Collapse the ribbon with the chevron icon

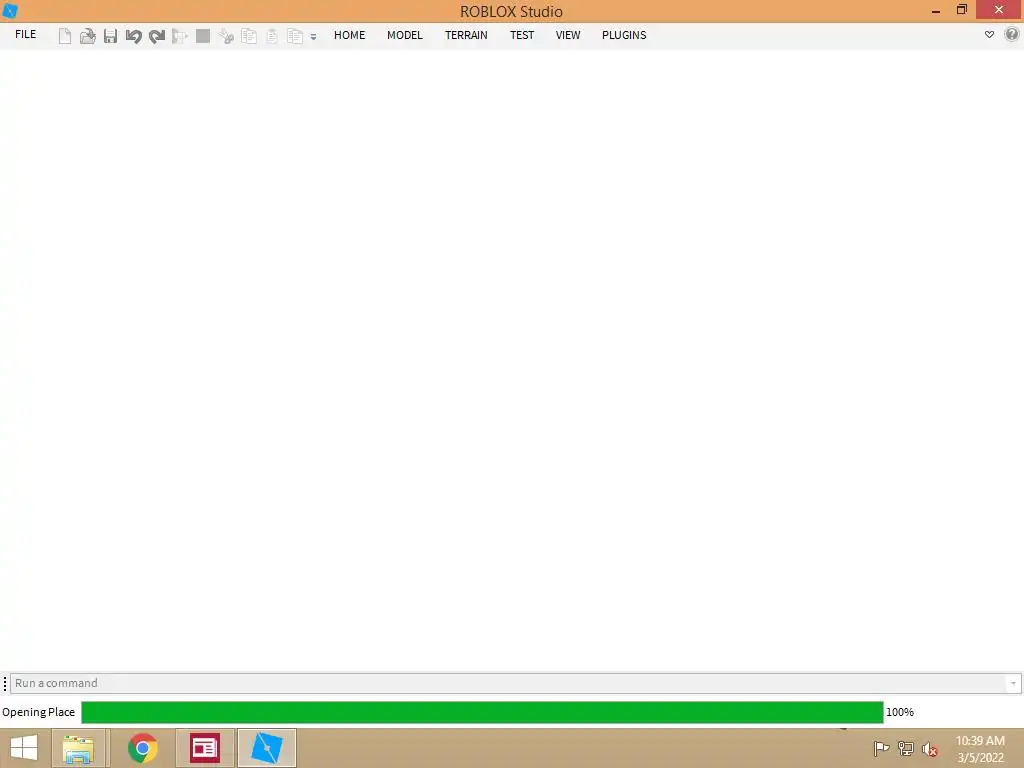point(989,35)
